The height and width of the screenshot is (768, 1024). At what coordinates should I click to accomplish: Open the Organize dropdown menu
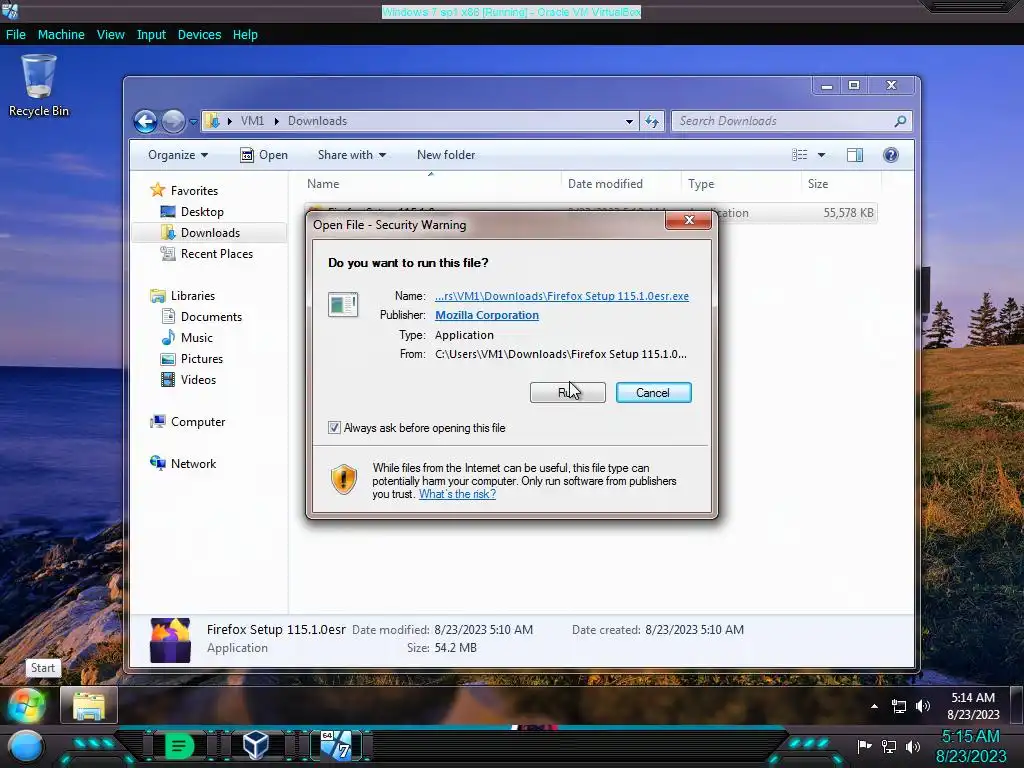click(178, 155)
